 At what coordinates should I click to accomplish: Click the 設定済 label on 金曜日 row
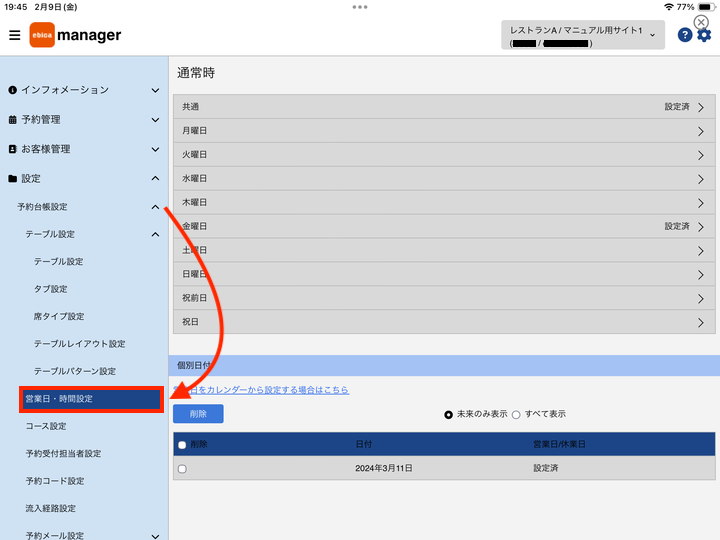coord(677,226)
